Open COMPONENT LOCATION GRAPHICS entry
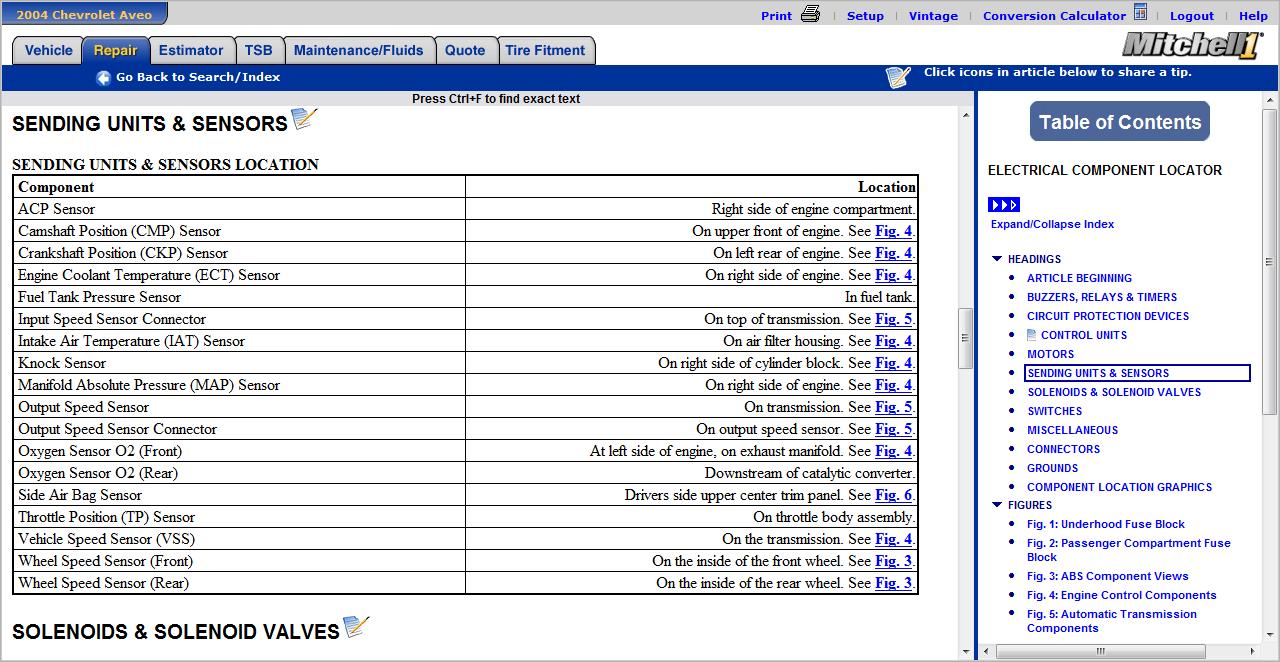The width and height of the screenshot is (1280, 662). click(x=1119, y=487)
